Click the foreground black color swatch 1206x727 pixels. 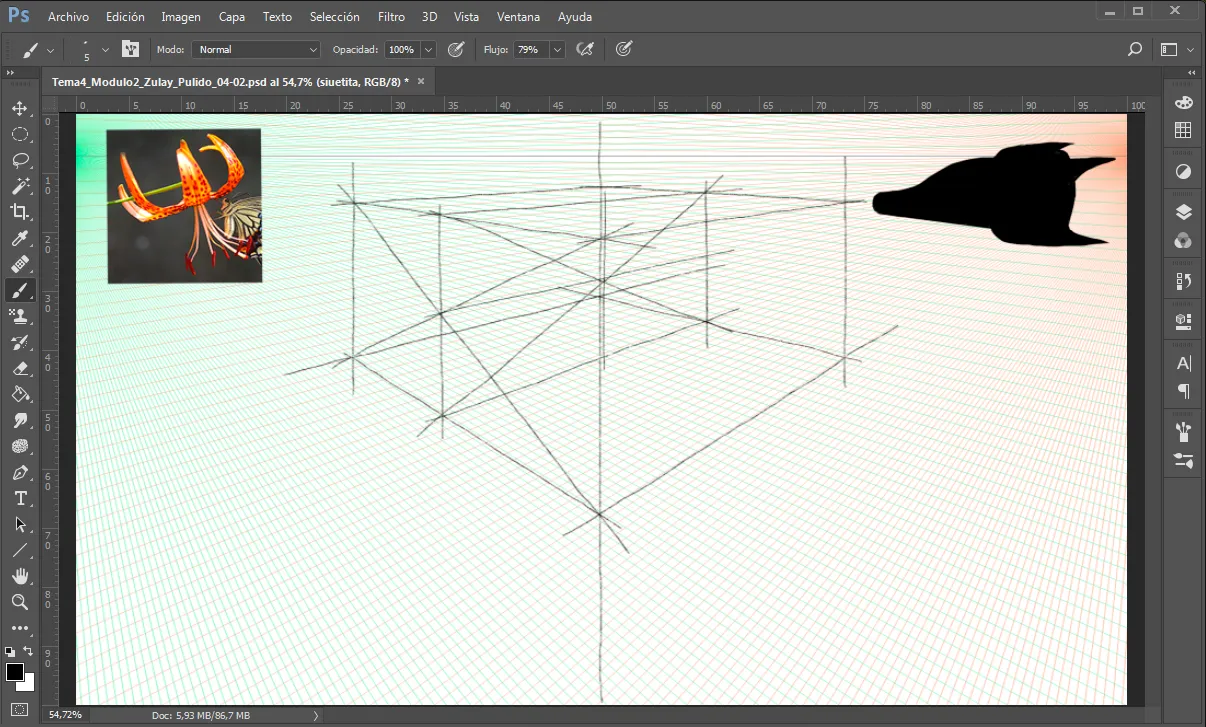coord(14,671)
